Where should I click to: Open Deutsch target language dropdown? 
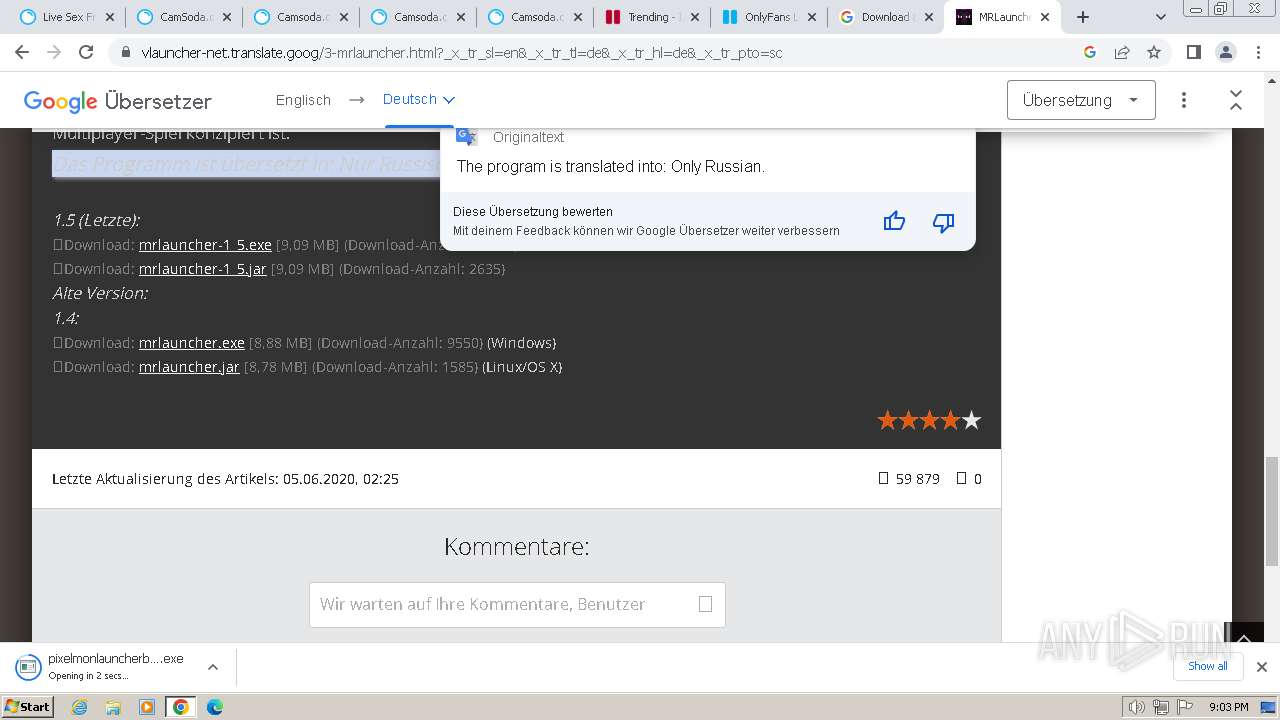419,99
